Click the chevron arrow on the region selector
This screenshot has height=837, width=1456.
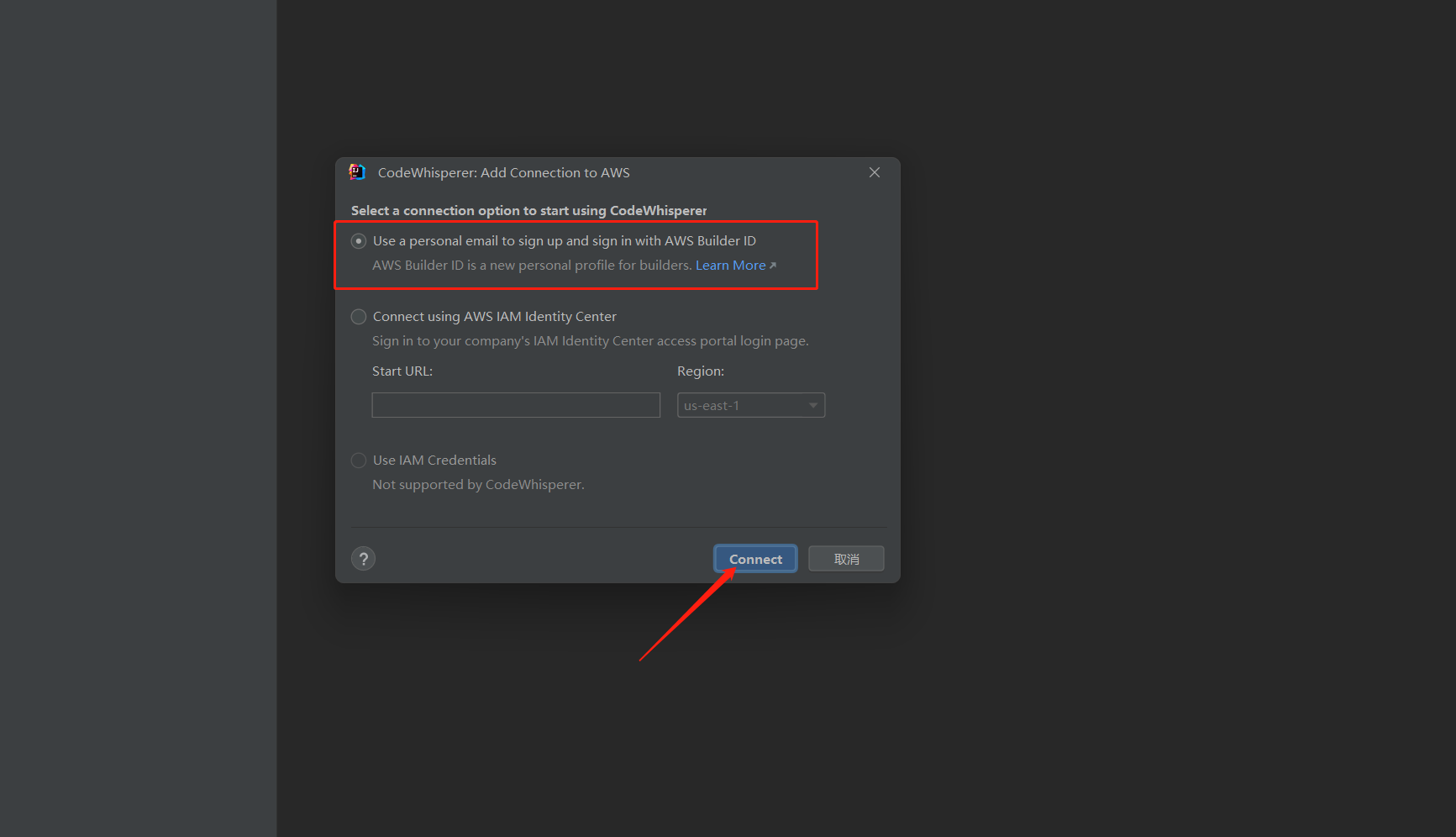point(812,404)
